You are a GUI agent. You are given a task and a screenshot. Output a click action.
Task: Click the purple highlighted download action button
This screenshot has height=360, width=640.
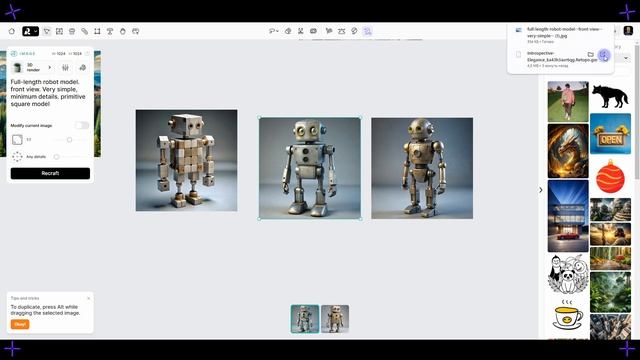click(x=604, y=55)
